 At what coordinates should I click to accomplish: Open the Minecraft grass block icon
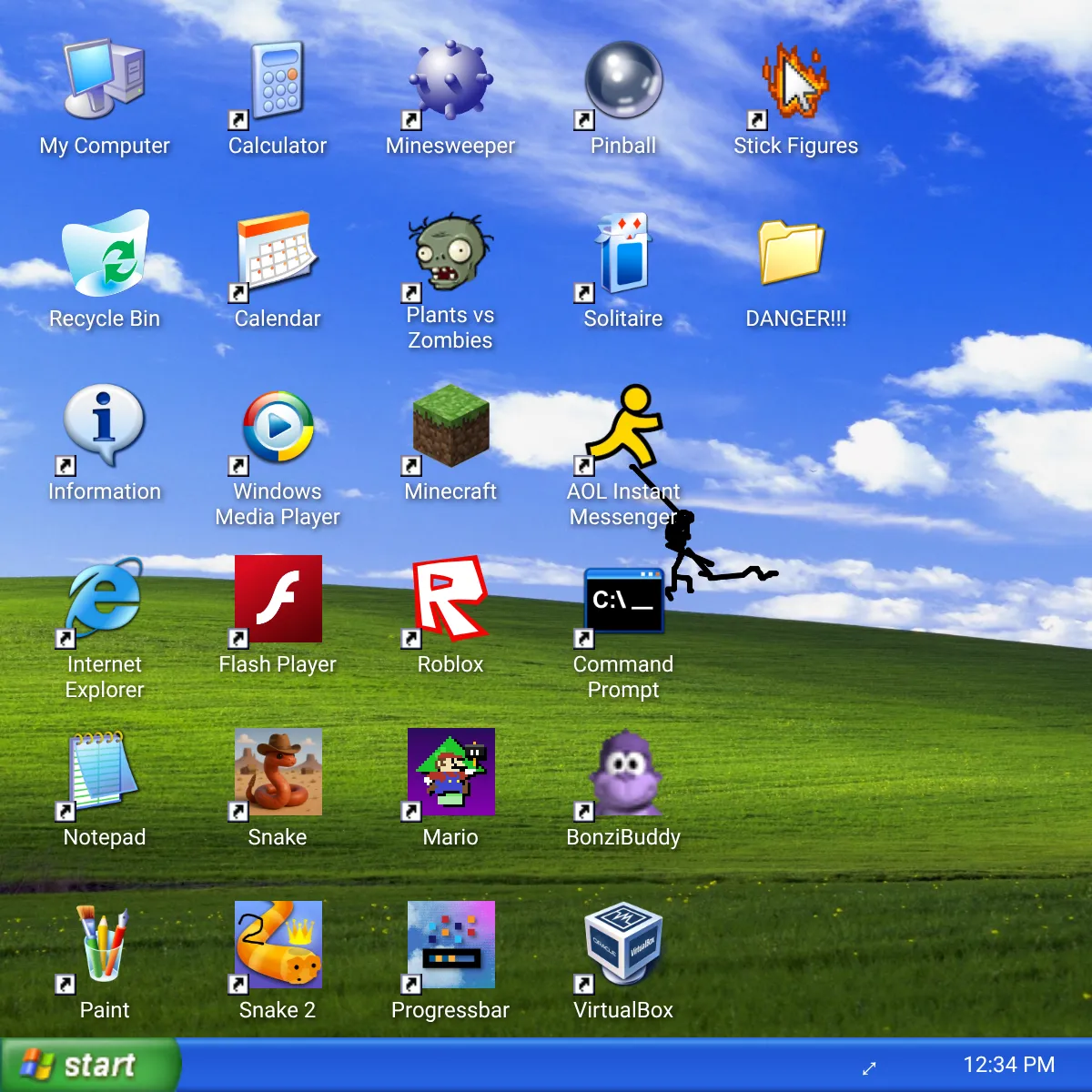[450, 426]
